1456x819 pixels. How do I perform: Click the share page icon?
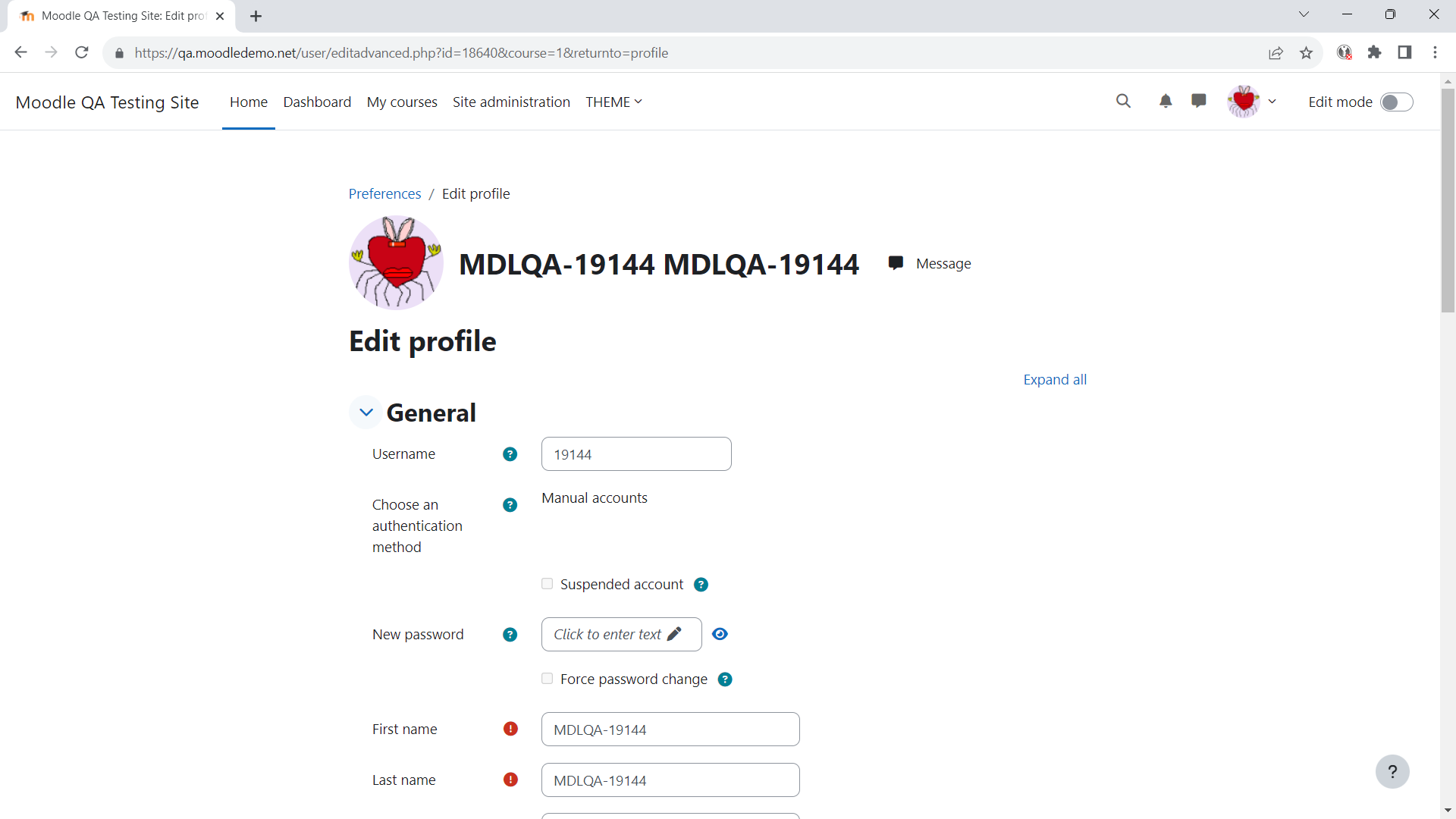click(x=1276, y=52)
